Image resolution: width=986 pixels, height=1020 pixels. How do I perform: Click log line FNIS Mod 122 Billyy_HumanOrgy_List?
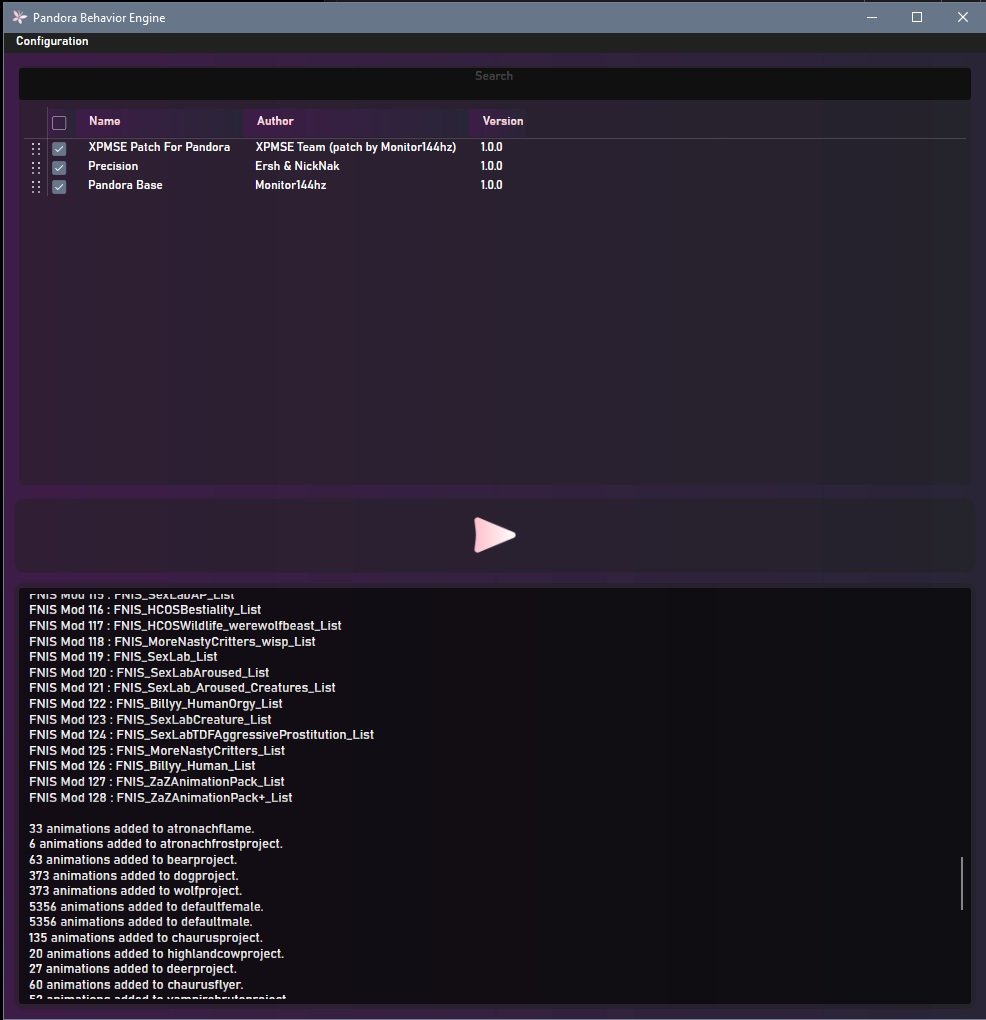coord(155,703)
